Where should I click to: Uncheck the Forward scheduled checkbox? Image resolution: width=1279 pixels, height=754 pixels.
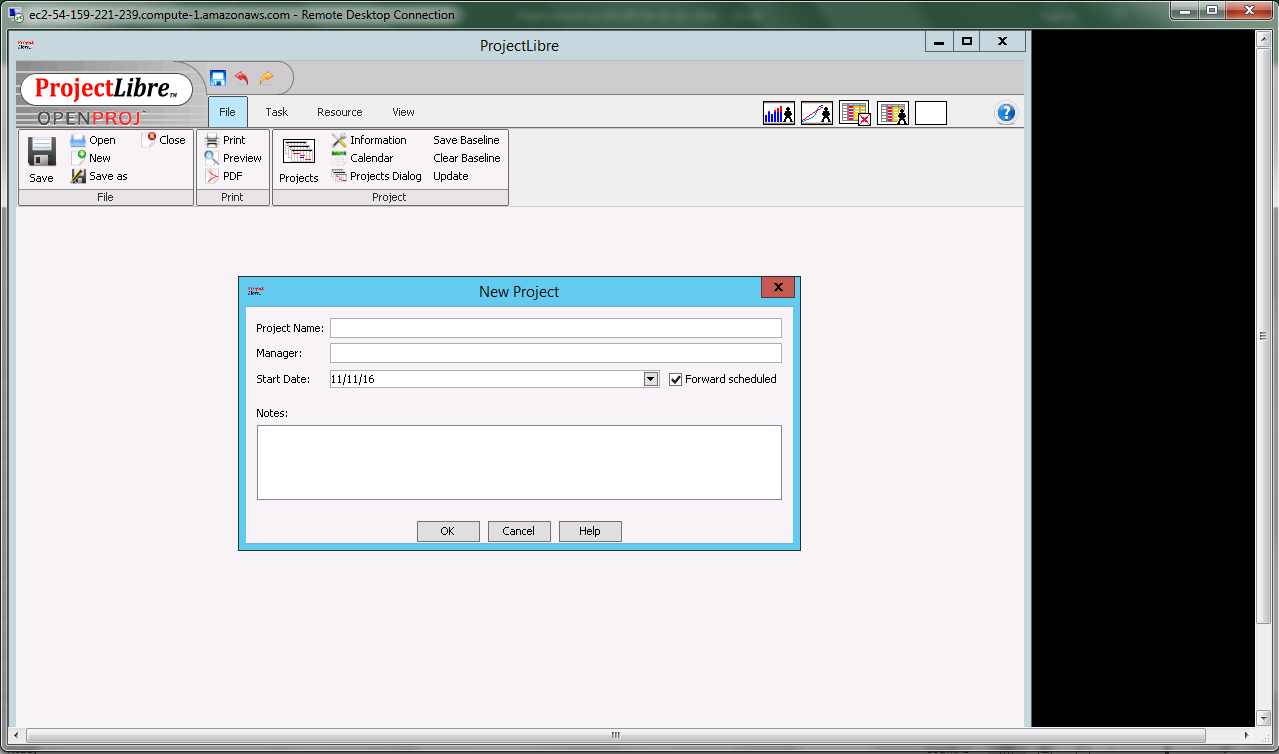coord(676,379)
